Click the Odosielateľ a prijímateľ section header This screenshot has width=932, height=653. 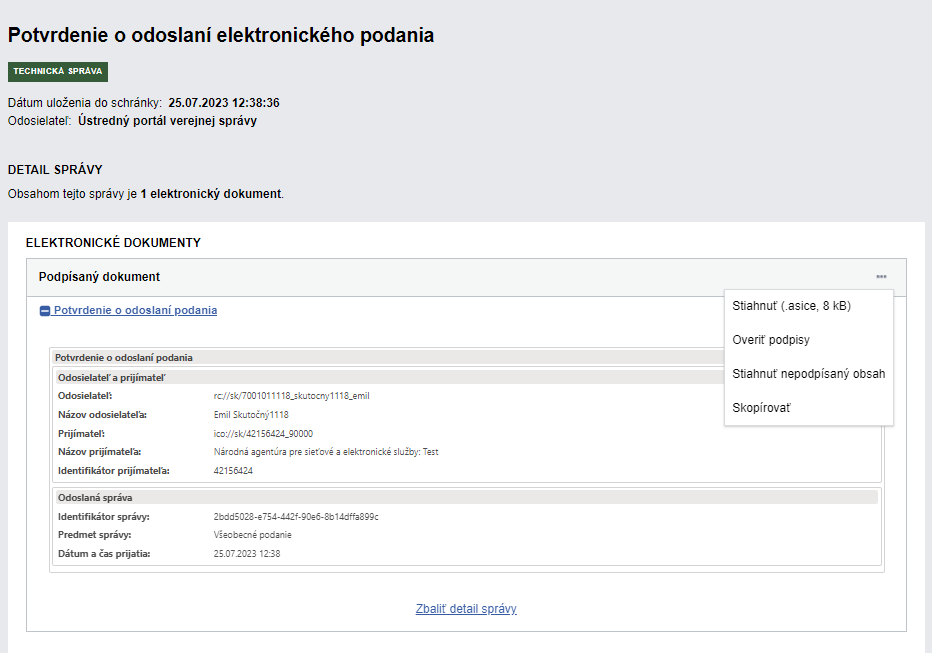pyautogui.click(x=111, y=377)
